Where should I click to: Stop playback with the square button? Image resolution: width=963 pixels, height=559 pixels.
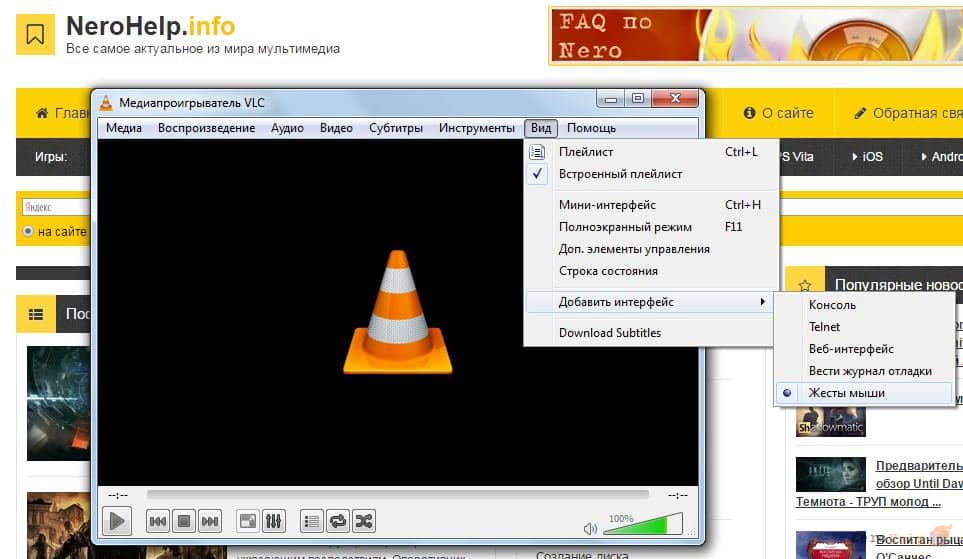(x=184, y=522)
